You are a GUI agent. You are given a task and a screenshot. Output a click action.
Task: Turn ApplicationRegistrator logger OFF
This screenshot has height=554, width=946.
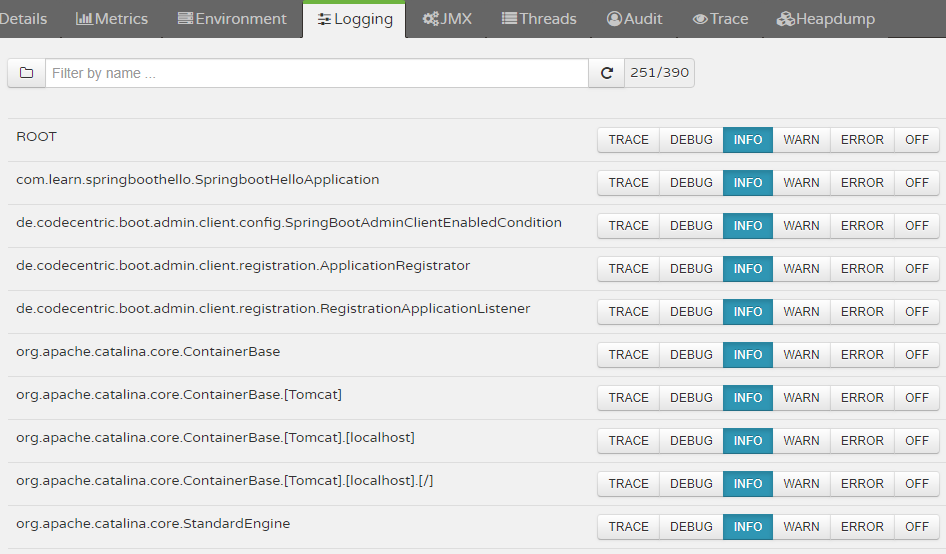916,269
